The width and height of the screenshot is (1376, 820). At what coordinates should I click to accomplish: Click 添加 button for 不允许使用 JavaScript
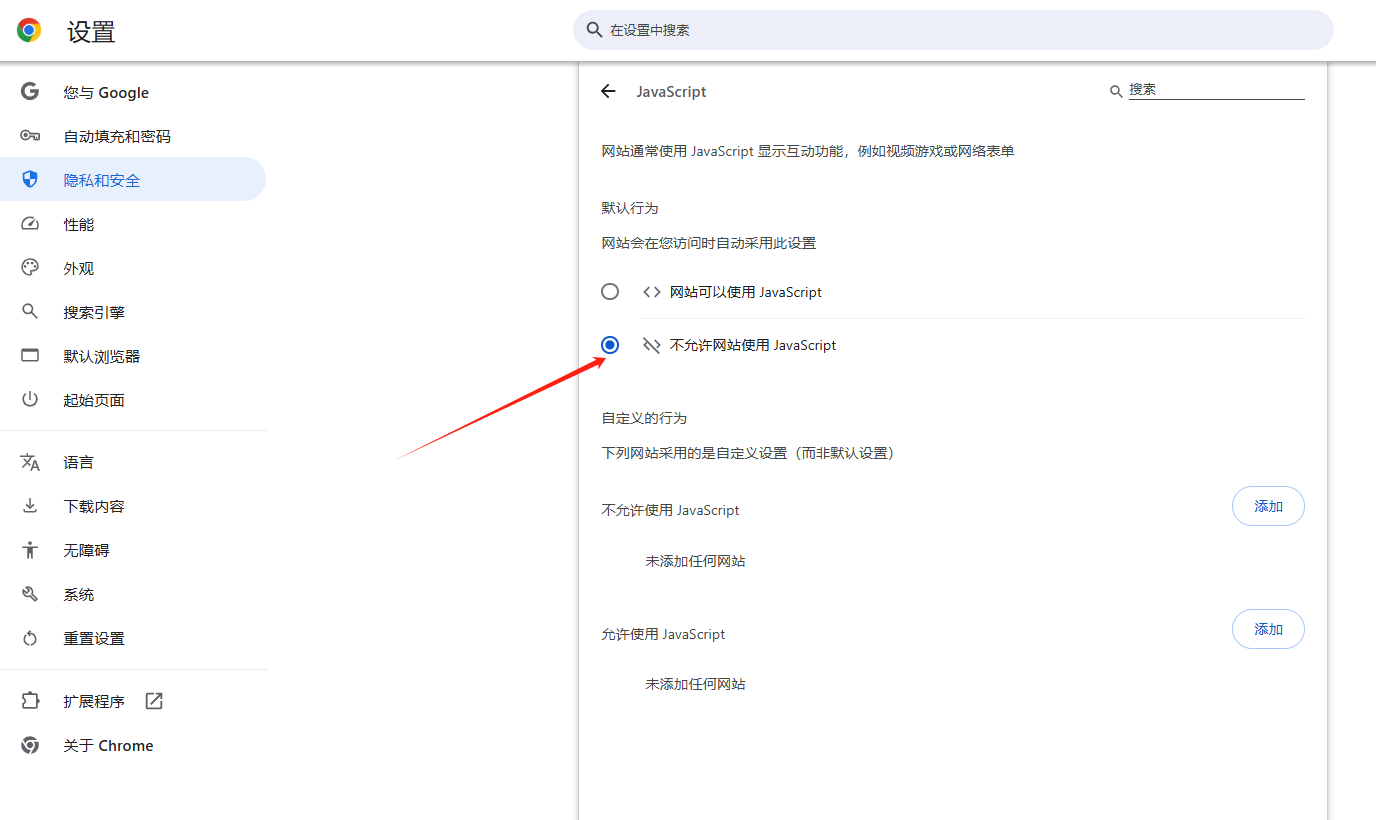pyautogui.click(x=1268, y=506)
